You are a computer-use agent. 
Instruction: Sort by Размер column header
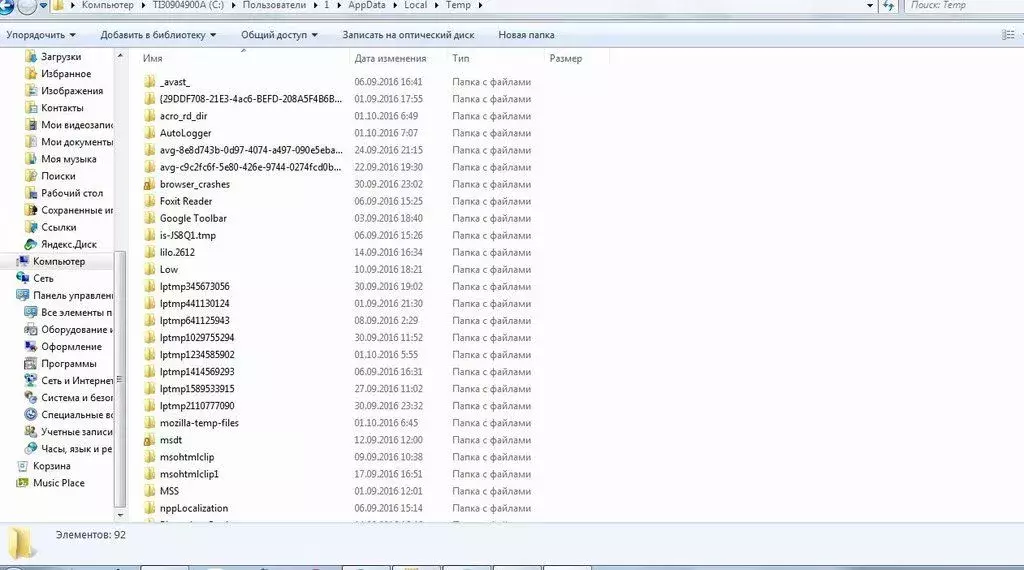[x=566, y=58]
